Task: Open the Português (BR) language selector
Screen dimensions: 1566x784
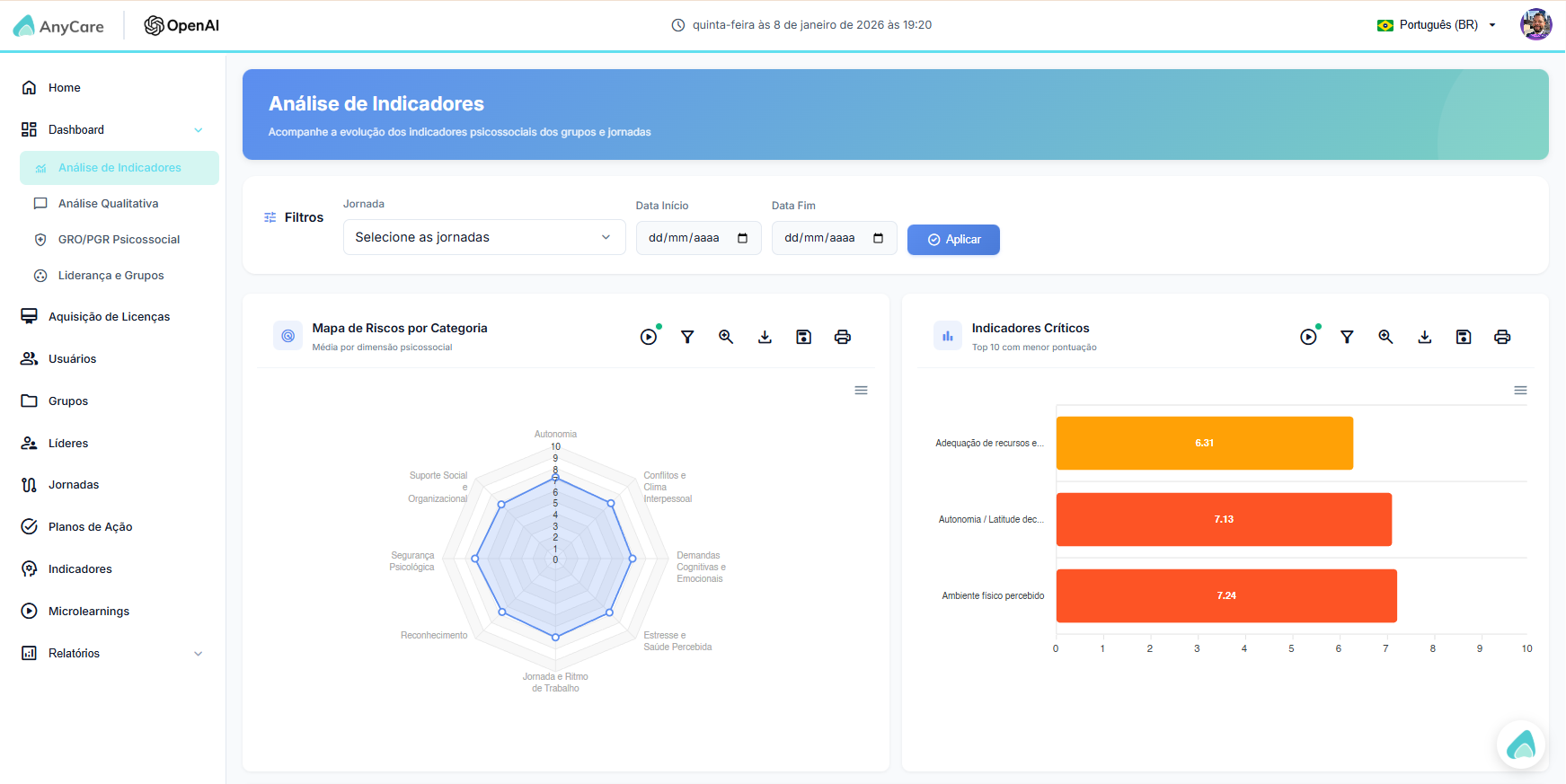Action: (1436, 25)
